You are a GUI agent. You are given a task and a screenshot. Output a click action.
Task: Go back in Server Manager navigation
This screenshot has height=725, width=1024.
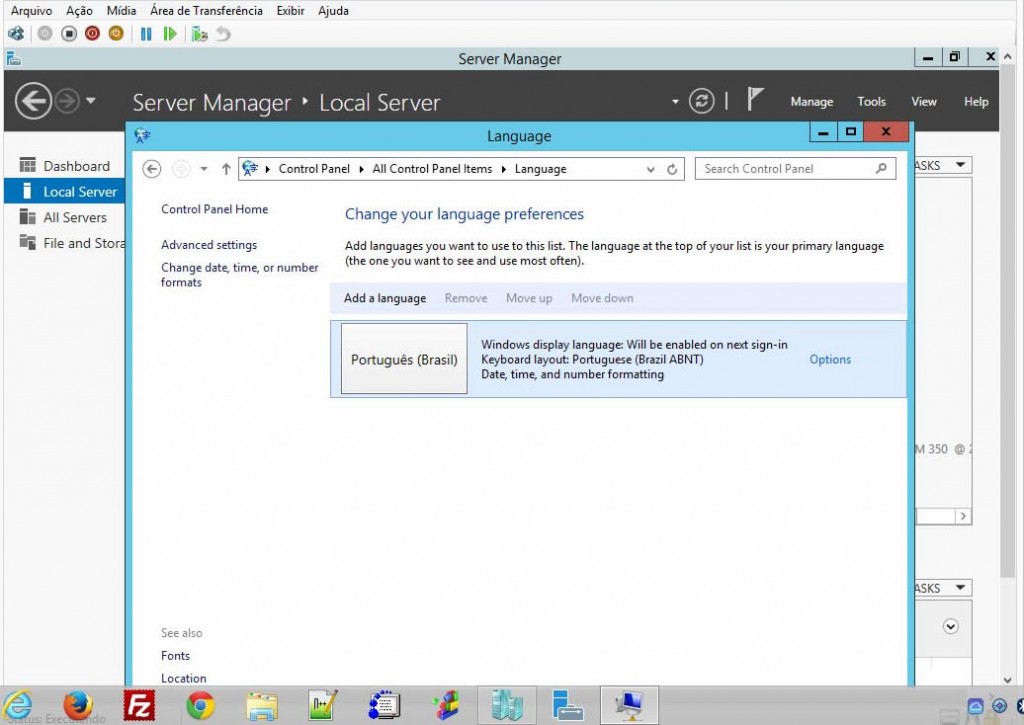[x=33, y=101]
